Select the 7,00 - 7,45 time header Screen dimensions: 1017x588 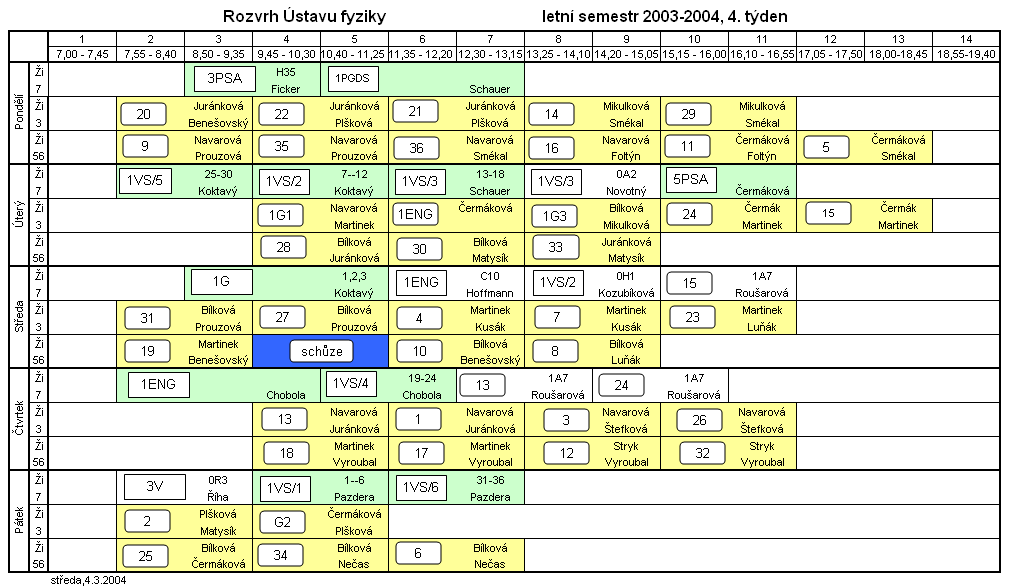82,54
